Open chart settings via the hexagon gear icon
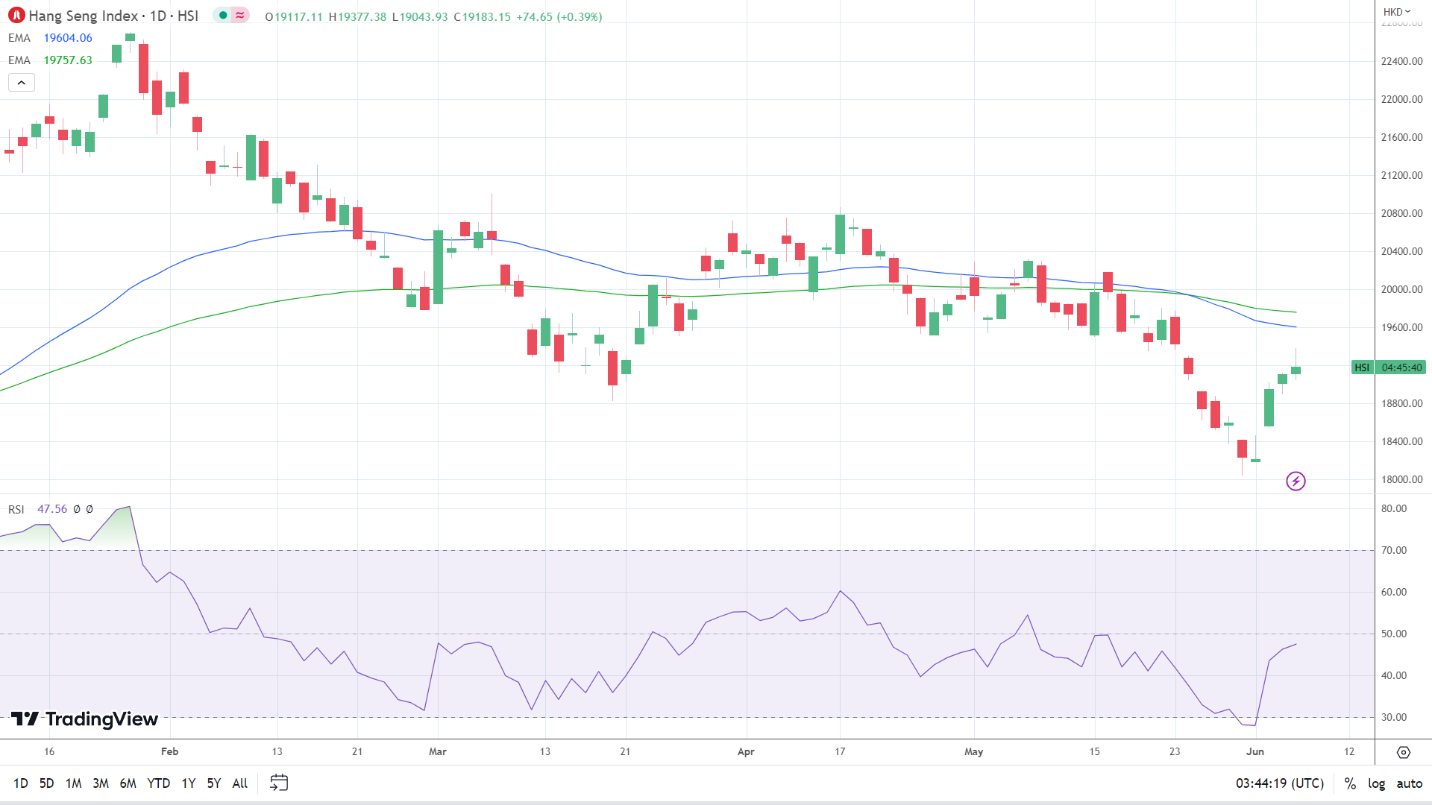The height and width of the screenshot is (805, 1432). (1403, 752)
